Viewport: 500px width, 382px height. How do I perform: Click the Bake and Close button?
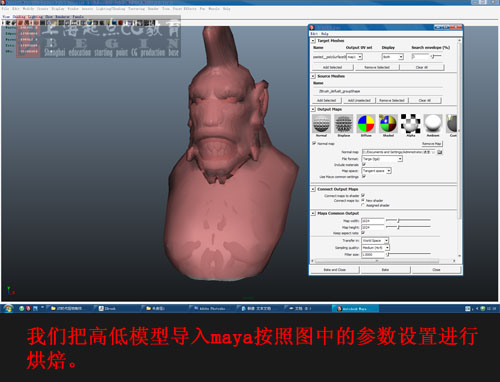coord(335,269)
